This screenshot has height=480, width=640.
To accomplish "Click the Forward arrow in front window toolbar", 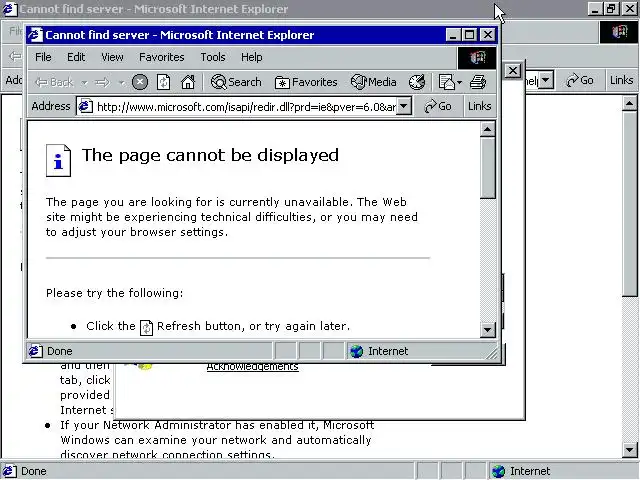I will point(102,82).
